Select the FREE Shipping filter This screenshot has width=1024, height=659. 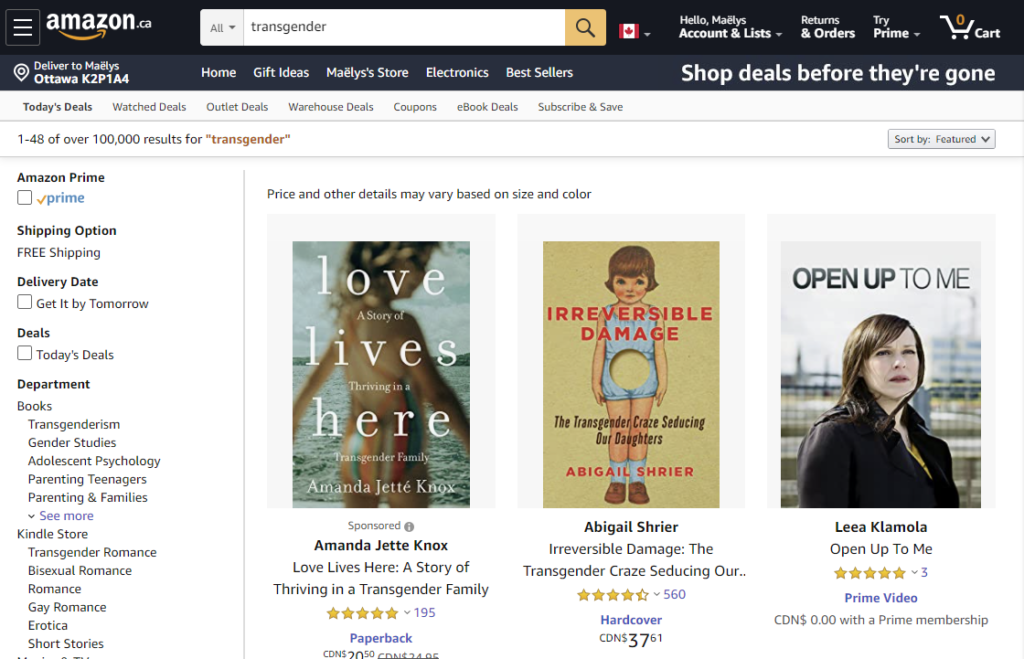(x=59, y=253)
